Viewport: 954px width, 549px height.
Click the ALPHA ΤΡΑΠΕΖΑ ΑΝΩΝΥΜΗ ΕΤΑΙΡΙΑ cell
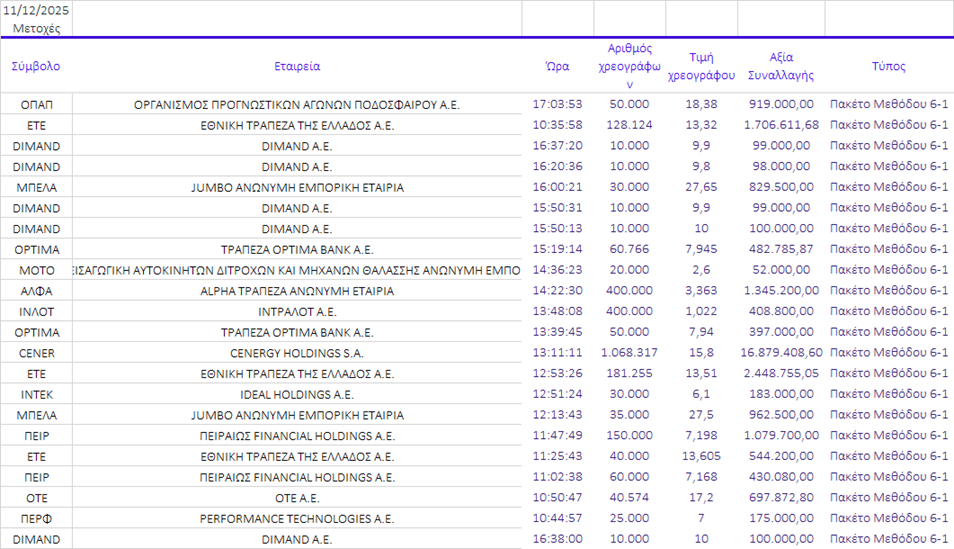click(x=297, y=291)
